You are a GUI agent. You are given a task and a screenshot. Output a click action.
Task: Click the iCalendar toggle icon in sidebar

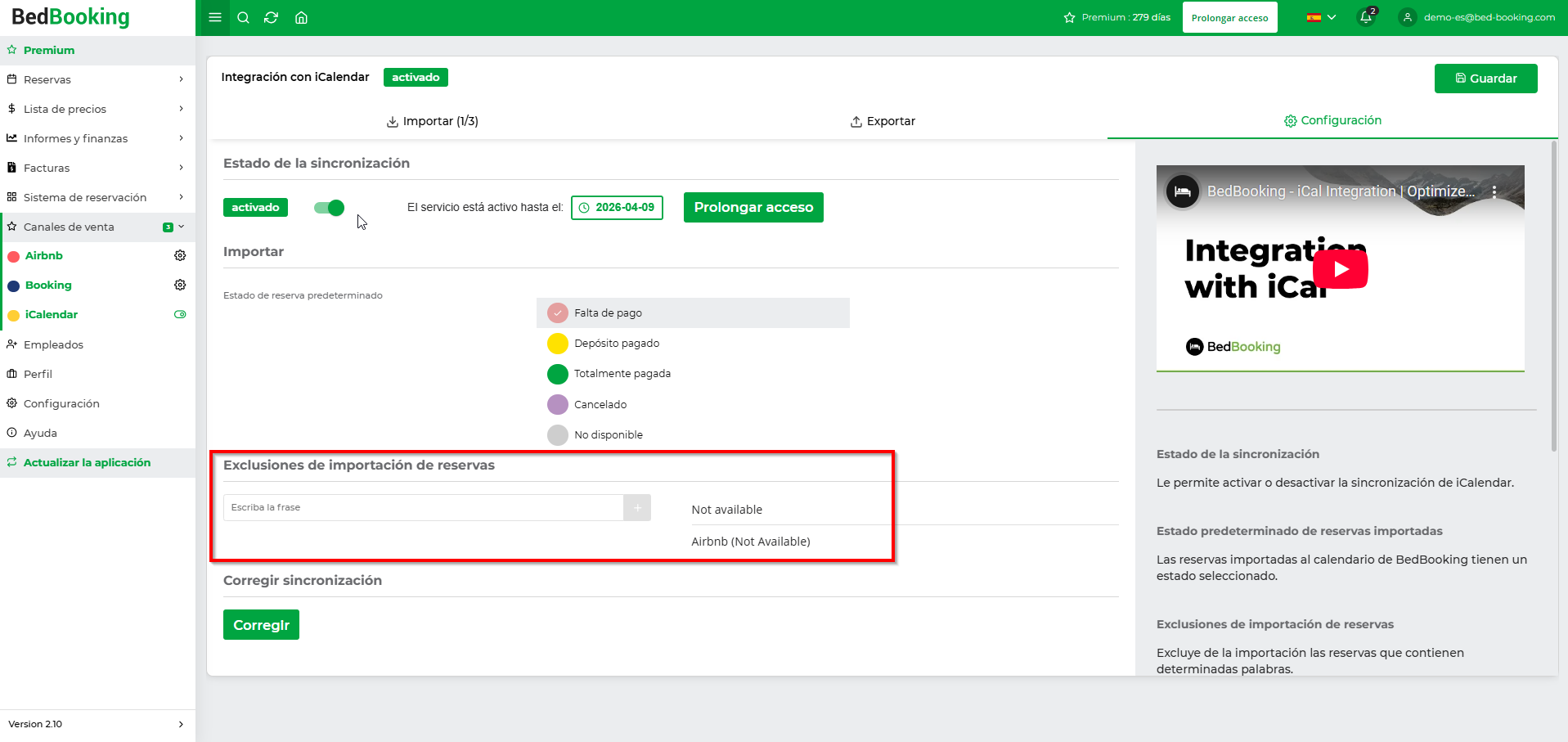tap(180, 314)
